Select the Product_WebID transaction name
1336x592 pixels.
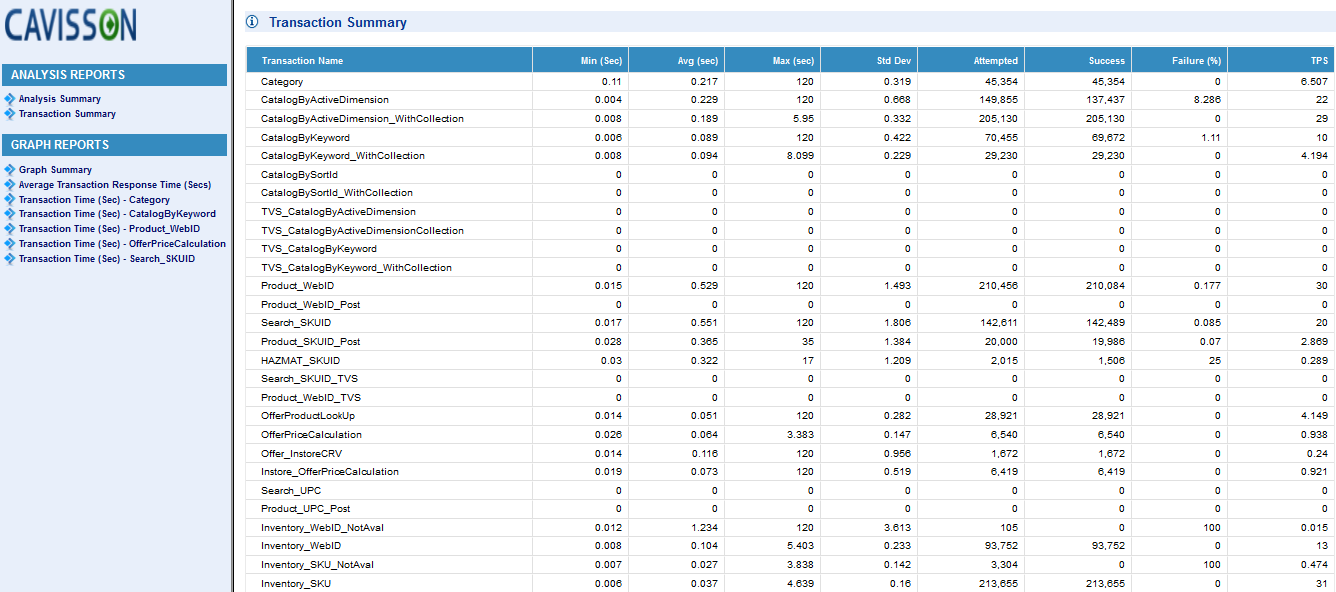pos(298,286)
